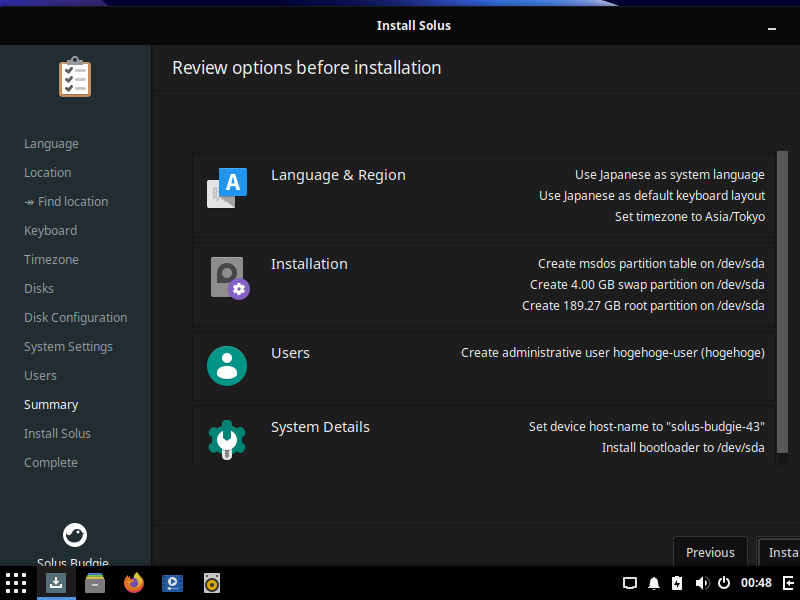
Task: Select the installer download icon in taskbar
Action: coord(56,583)
